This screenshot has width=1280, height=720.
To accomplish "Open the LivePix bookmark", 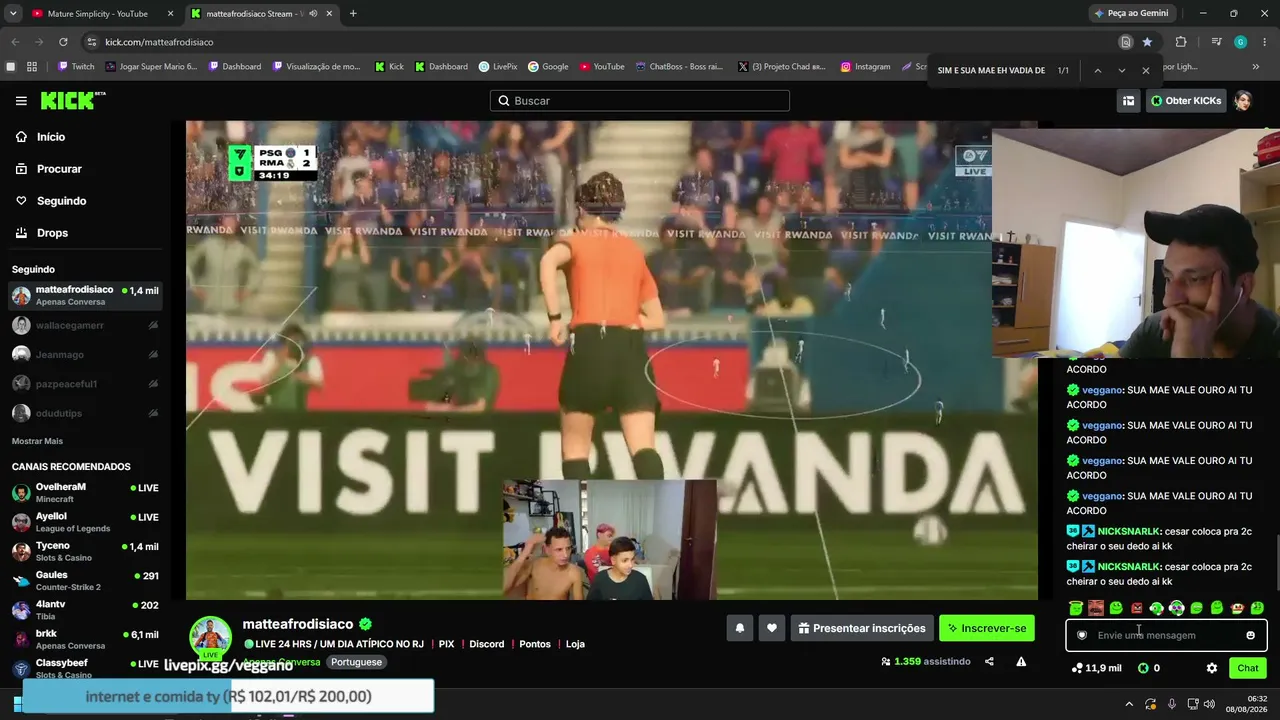I will (498, 67).
